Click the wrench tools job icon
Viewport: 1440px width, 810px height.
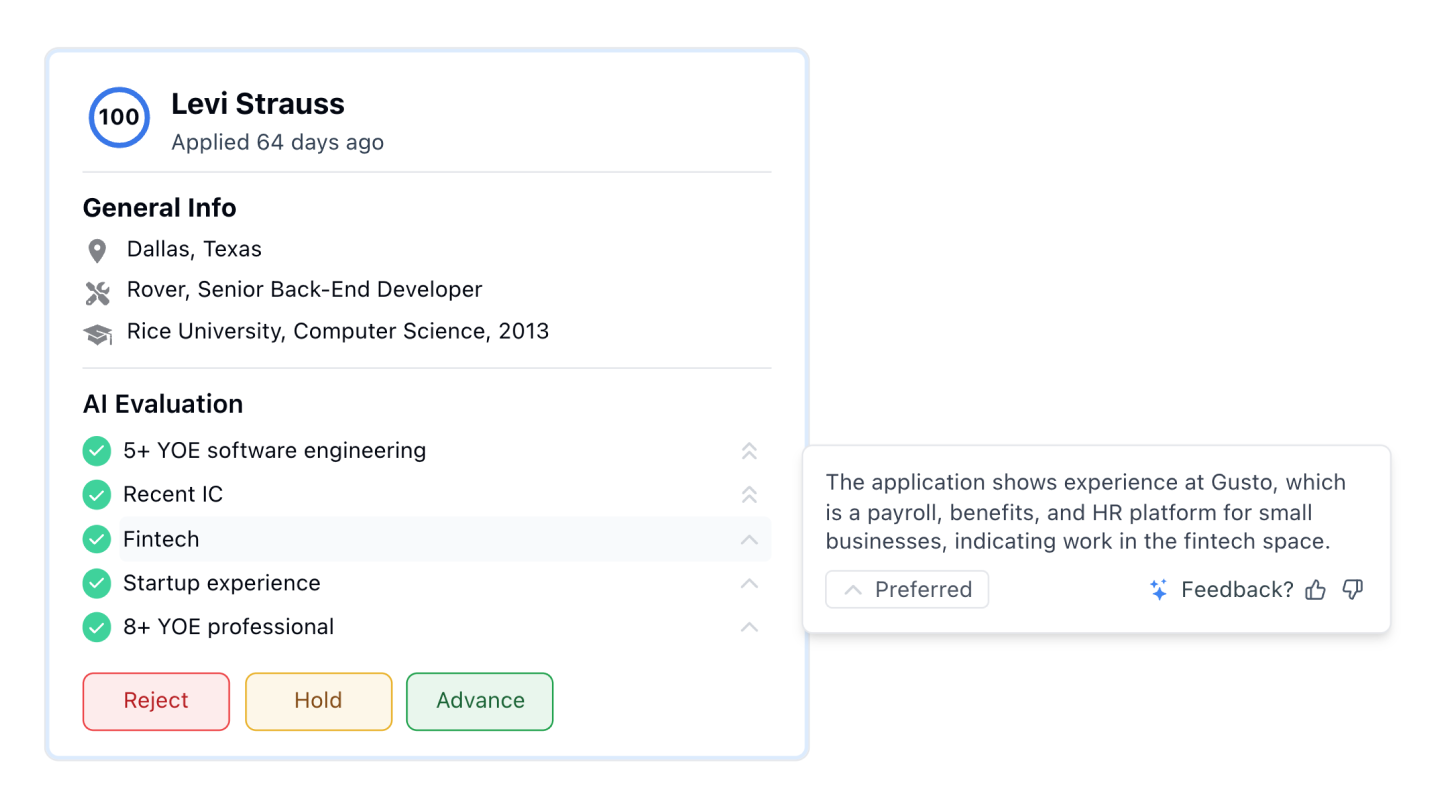[97, 292]
